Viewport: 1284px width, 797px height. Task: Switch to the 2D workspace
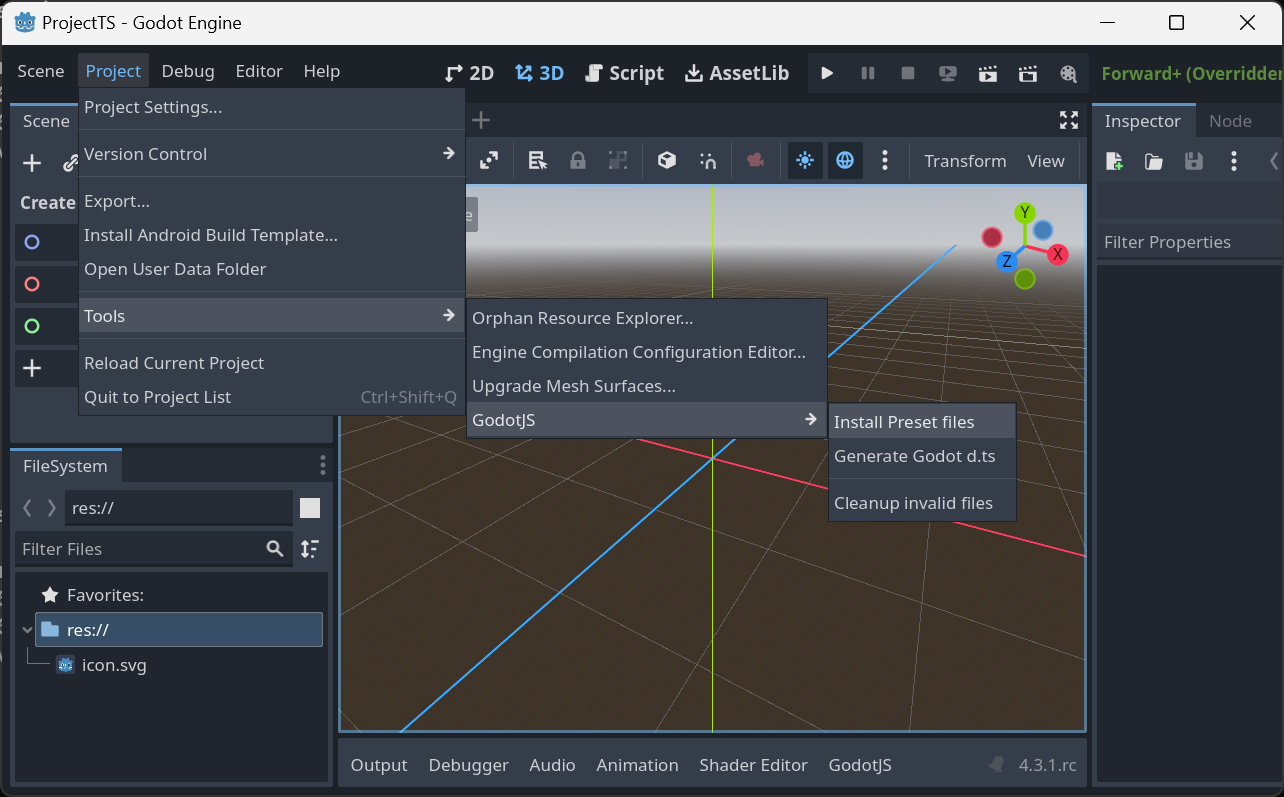pyautogui.click(x=469, y=73)
